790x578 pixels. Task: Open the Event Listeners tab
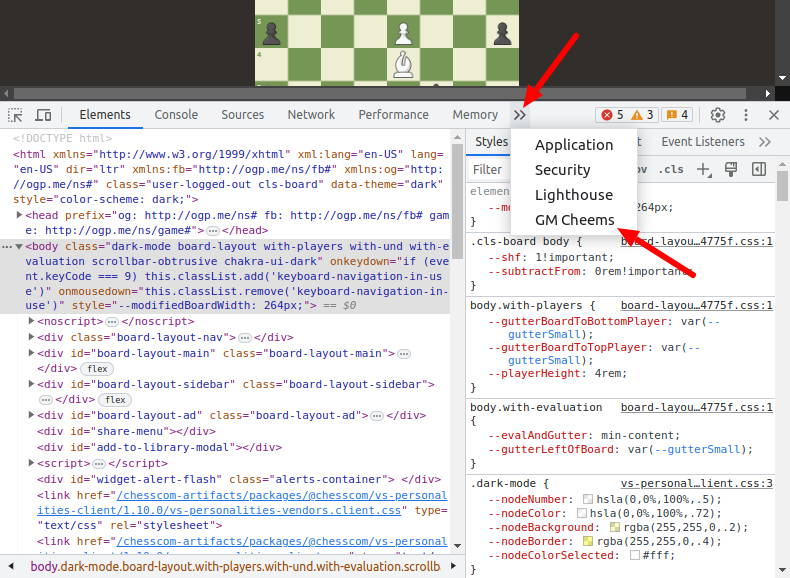[703, 142]
